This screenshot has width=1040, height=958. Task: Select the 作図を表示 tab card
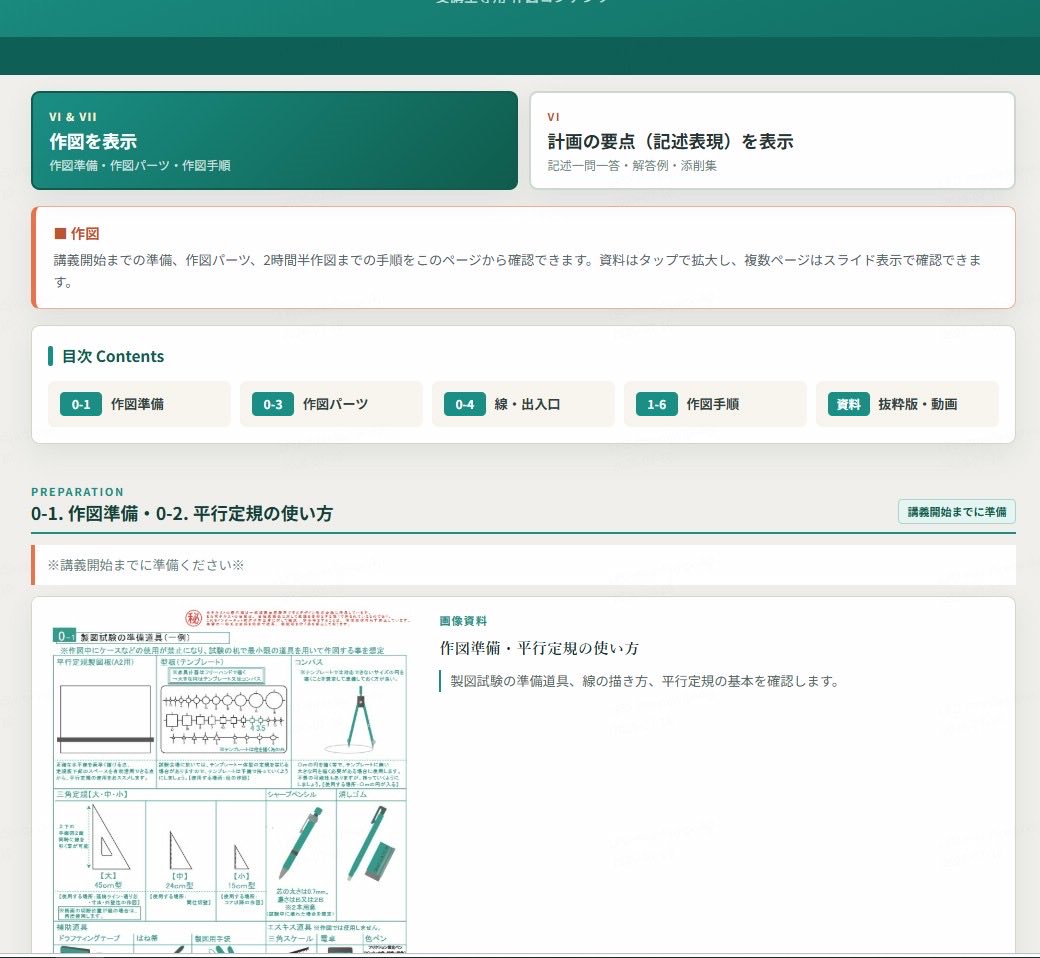274,141
